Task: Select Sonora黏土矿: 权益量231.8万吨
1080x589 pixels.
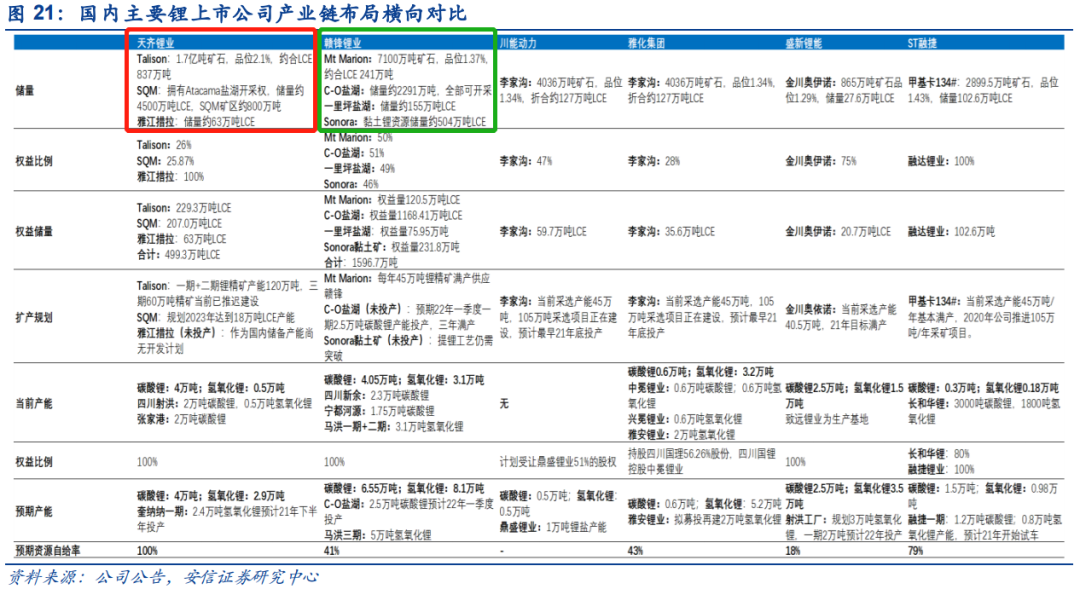Action: pyautogui.click(x=391, y=247)
